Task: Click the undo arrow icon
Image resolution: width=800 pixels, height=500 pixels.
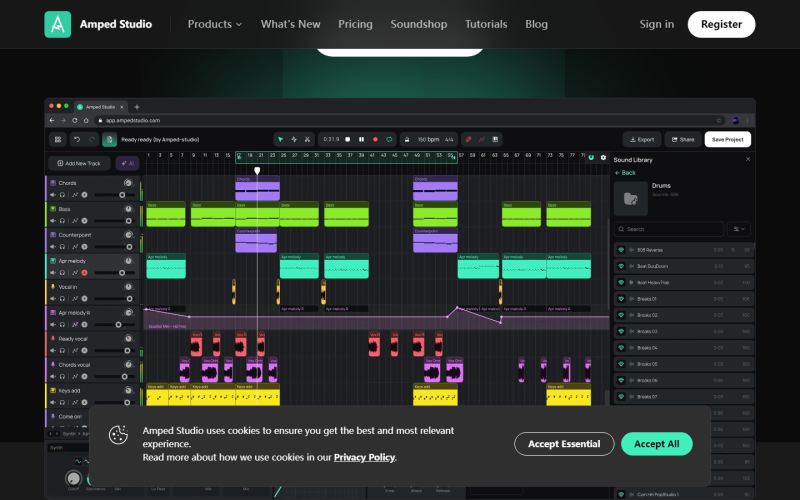Action: [x=77, y=139]
